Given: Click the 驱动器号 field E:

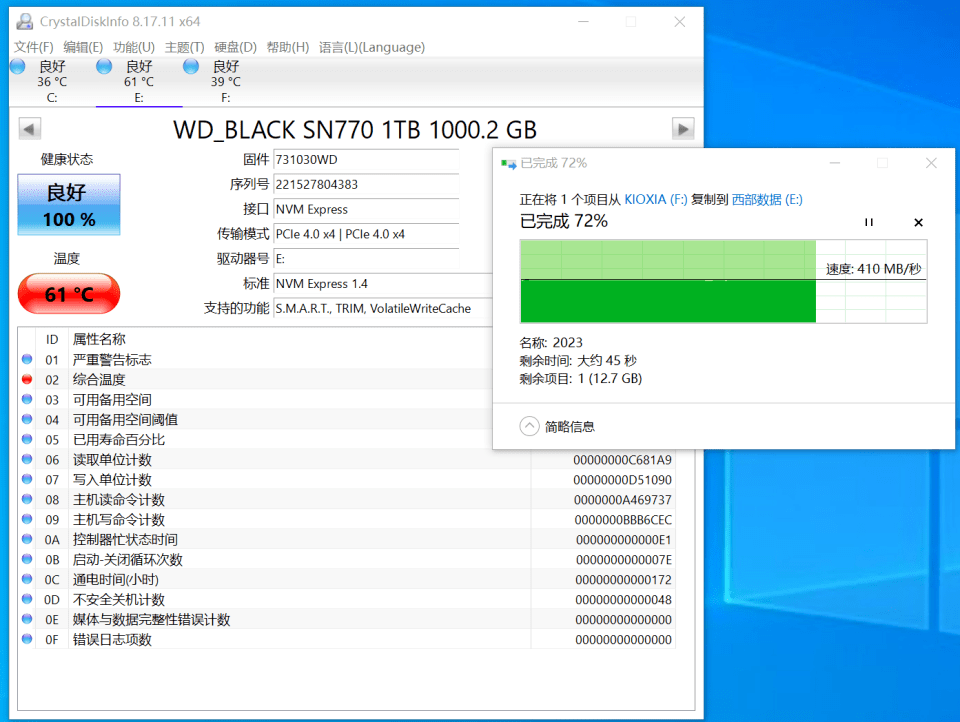Looking at the screenshot, I should pyautogui.click(x=366, y=259).
